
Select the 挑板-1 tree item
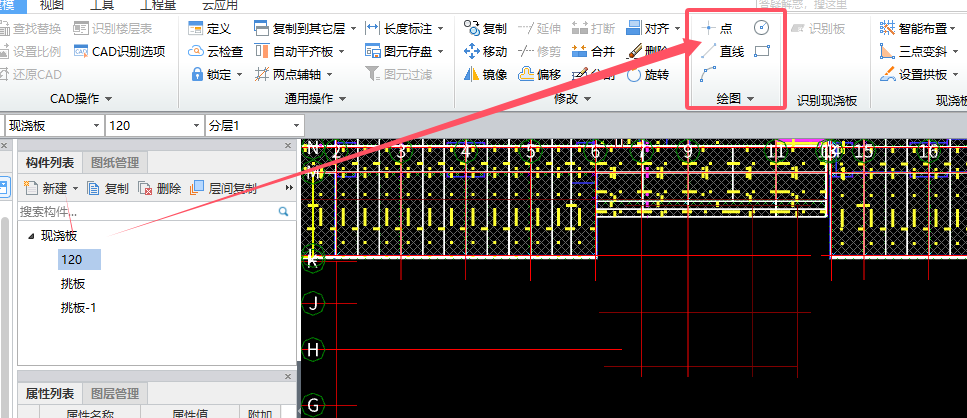(78, 307)
